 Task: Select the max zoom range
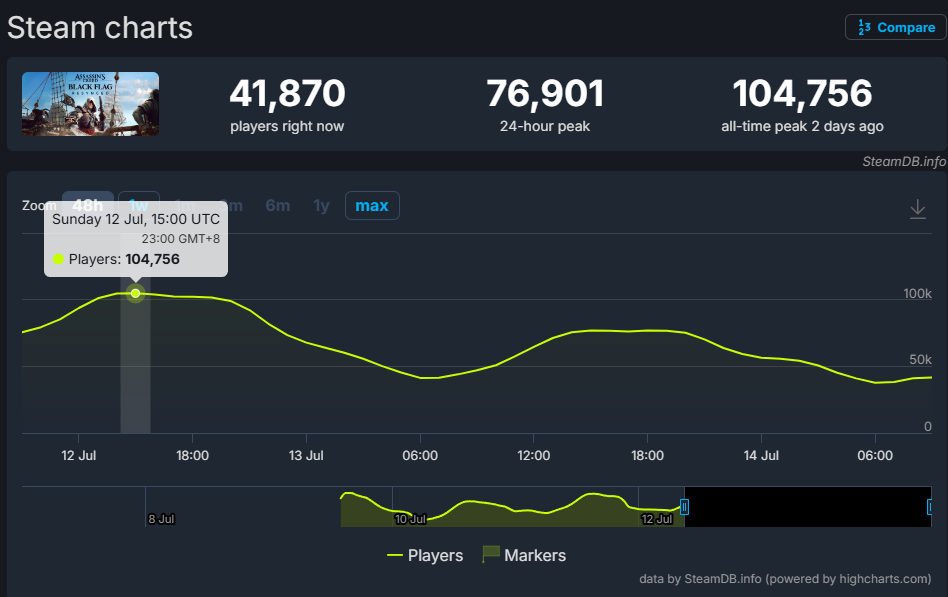[372, 206]
